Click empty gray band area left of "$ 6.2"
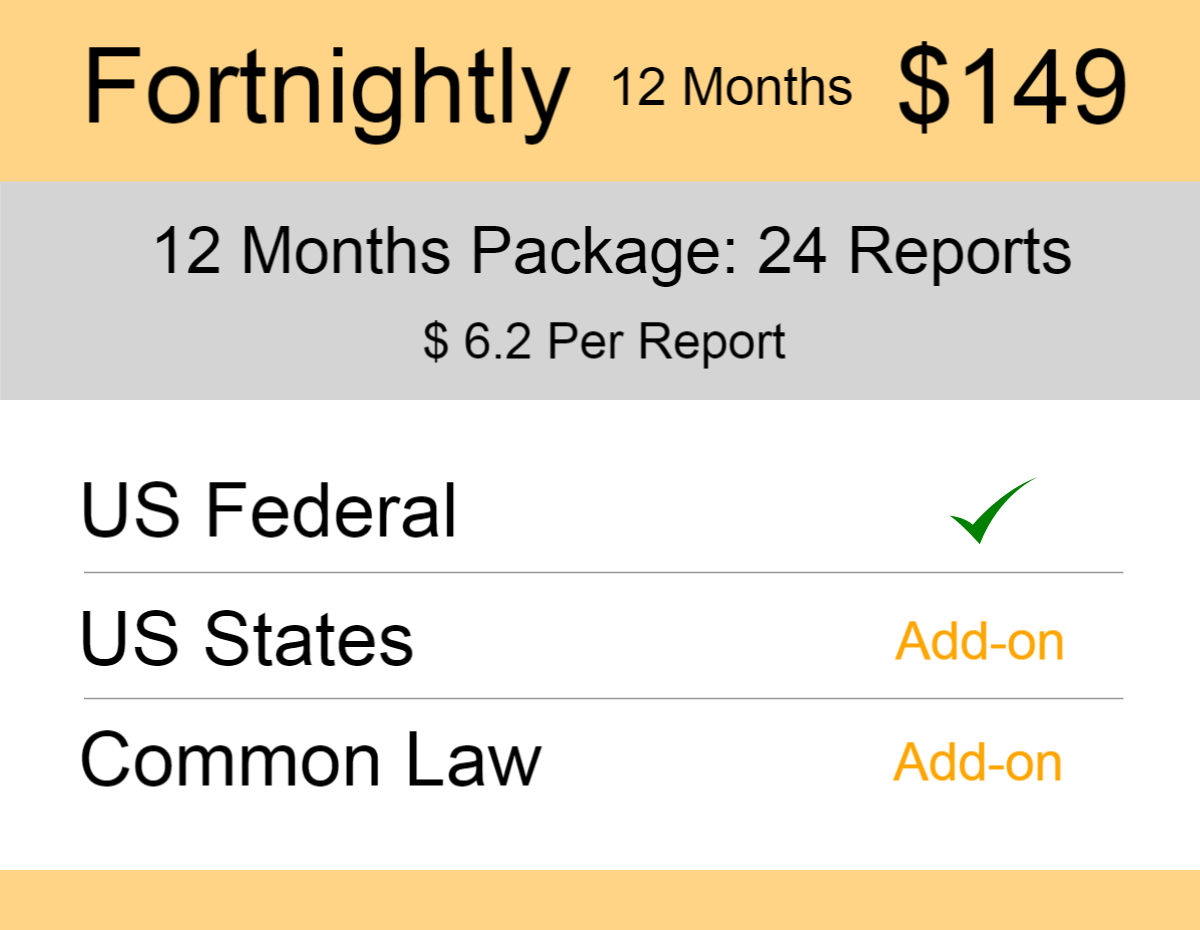Screen dimensions: 1200x930 (x=200, y=342)
